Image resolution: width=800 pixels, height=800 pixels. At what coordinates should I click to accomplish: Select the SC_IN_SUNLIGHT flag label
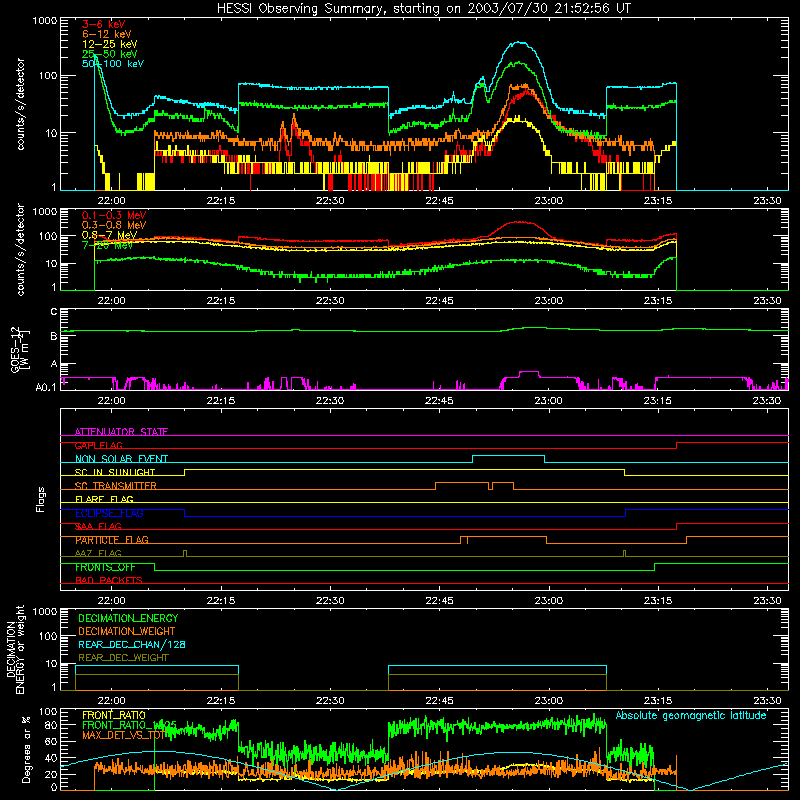click(114, 472)
